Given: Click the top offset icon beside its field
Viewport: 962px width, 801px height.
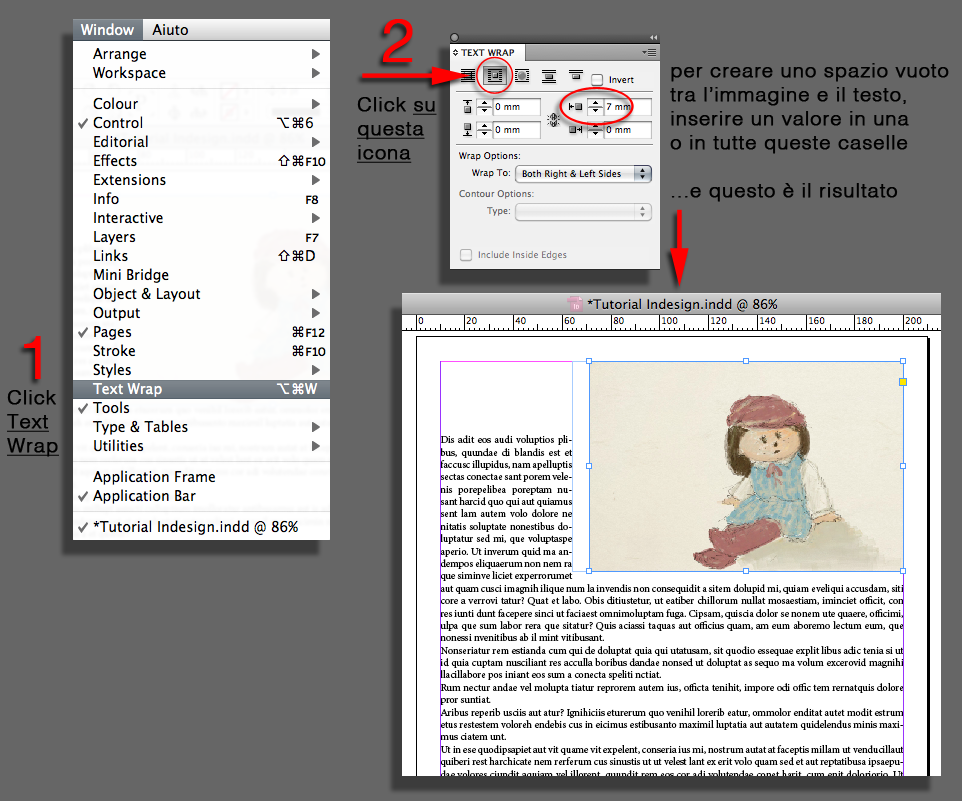Looking at the screenshot, I should pyautogui.click(x=467, y=105).
